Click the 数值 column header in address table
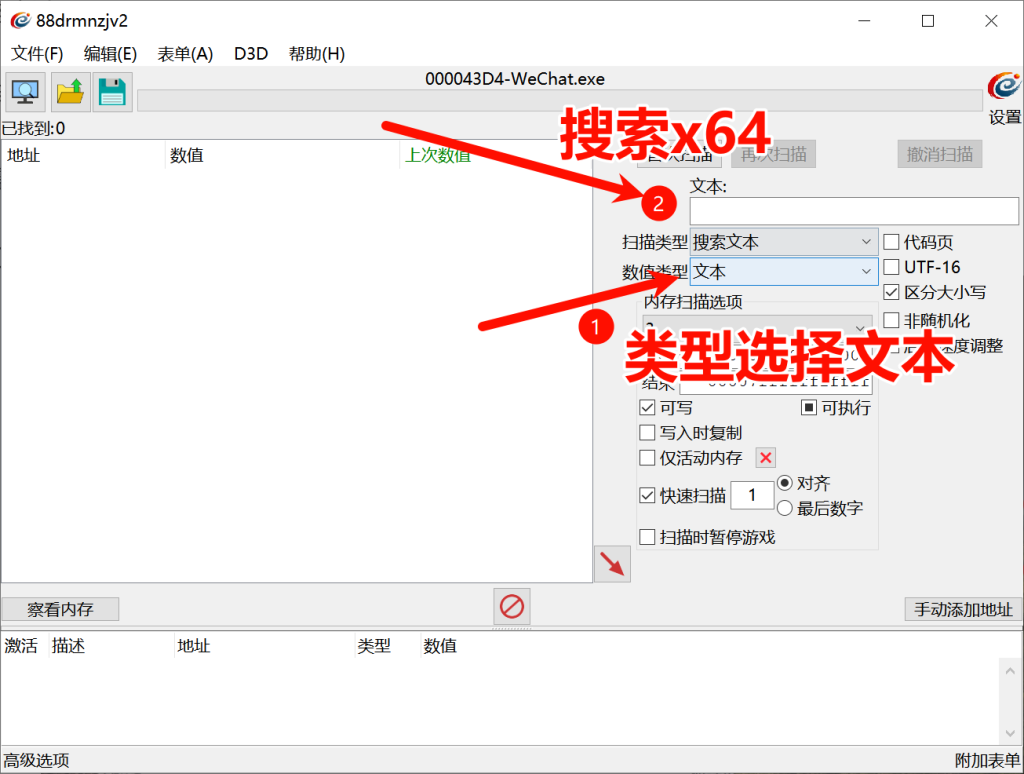The width and height of the screenshot is (1024, 774). [x=440, y=646]
